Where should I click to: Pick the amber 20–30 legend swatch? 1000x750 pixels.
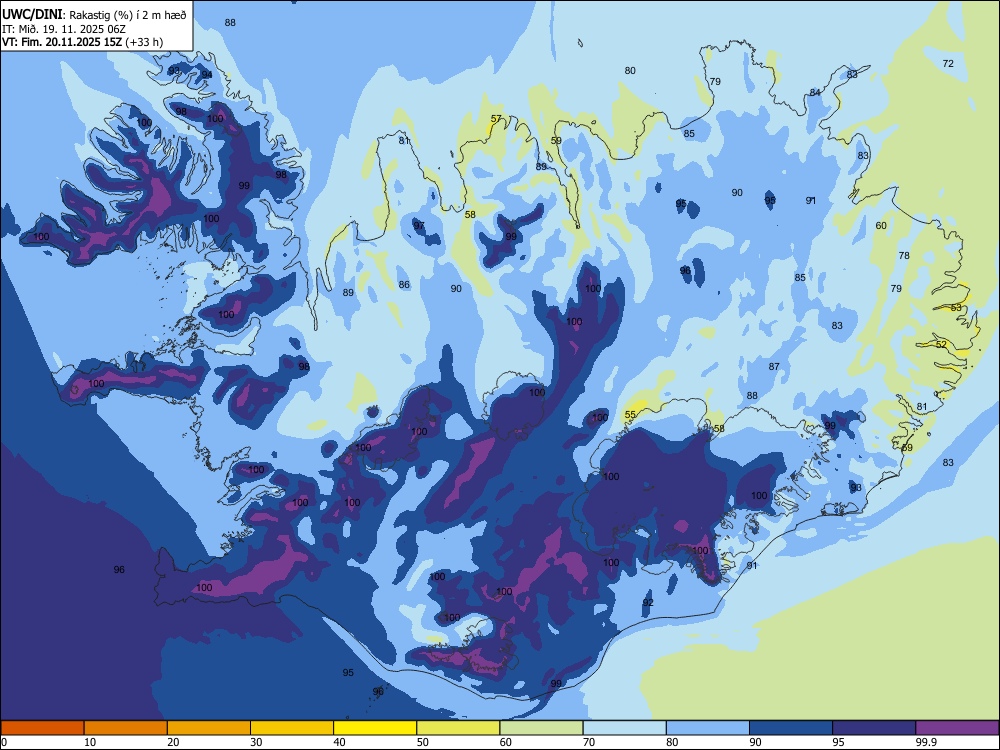(x=209, y=728)
